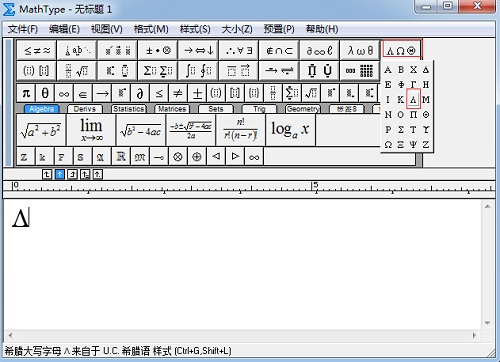This screenshot has width=500, height=362.
Task: Insert partial derivative symbol from small bar
Action: [x=140, y=93]
